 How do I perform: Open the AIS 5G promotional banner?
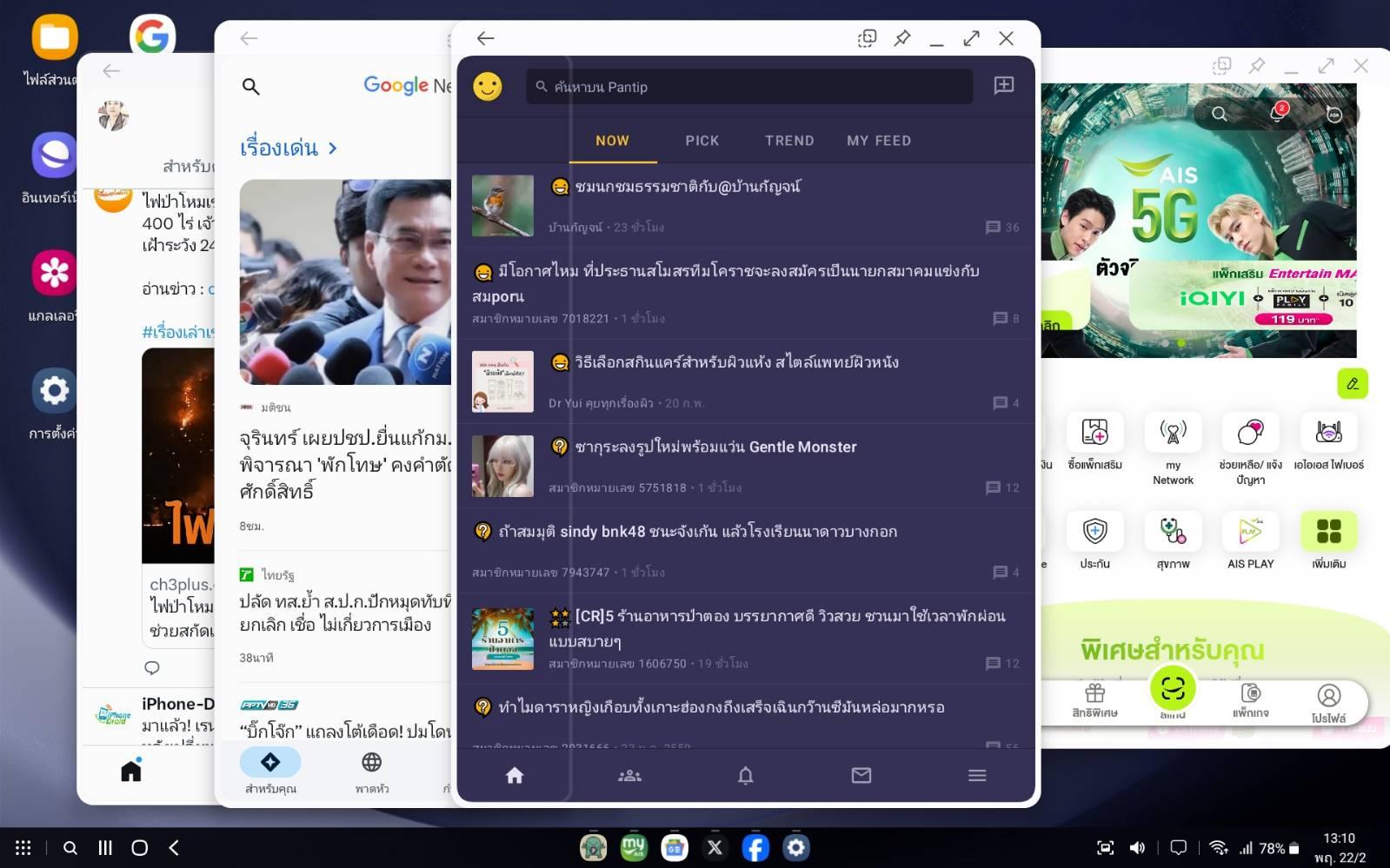(x=1199, y=221)
